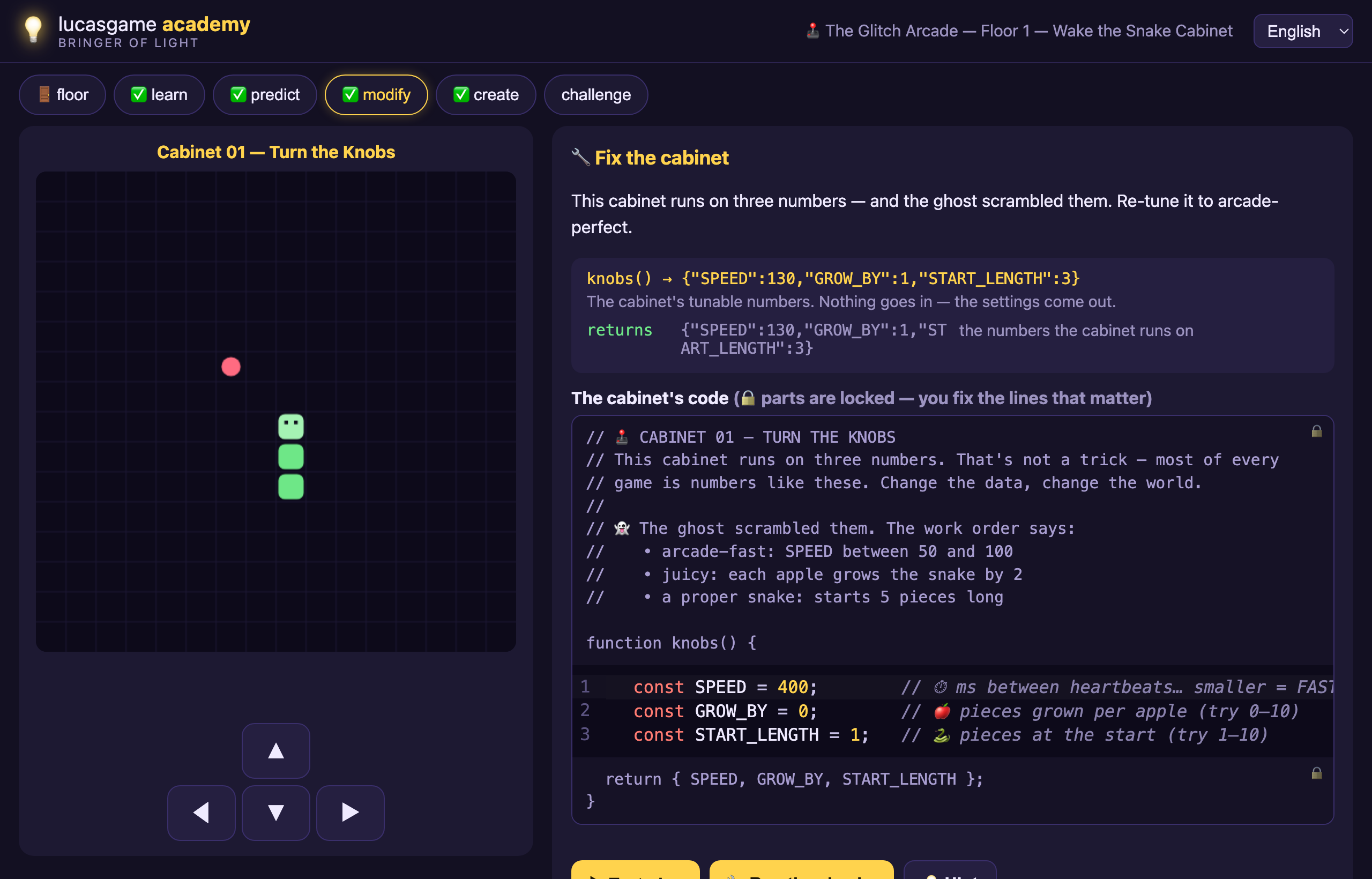The height and width of the screenshot is (879, 1372).
Task: Click the stopwatch emoji in the SPEED comment
Action: pos(940,687)
